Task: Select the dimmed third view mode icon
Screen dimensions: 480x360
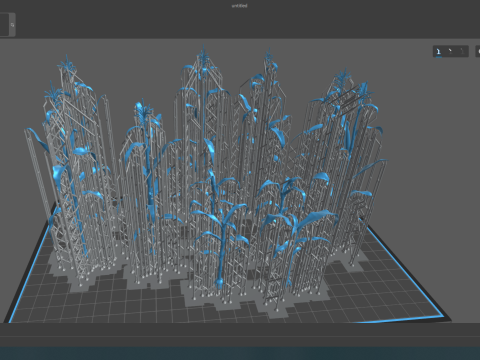Action: point(462,51)
